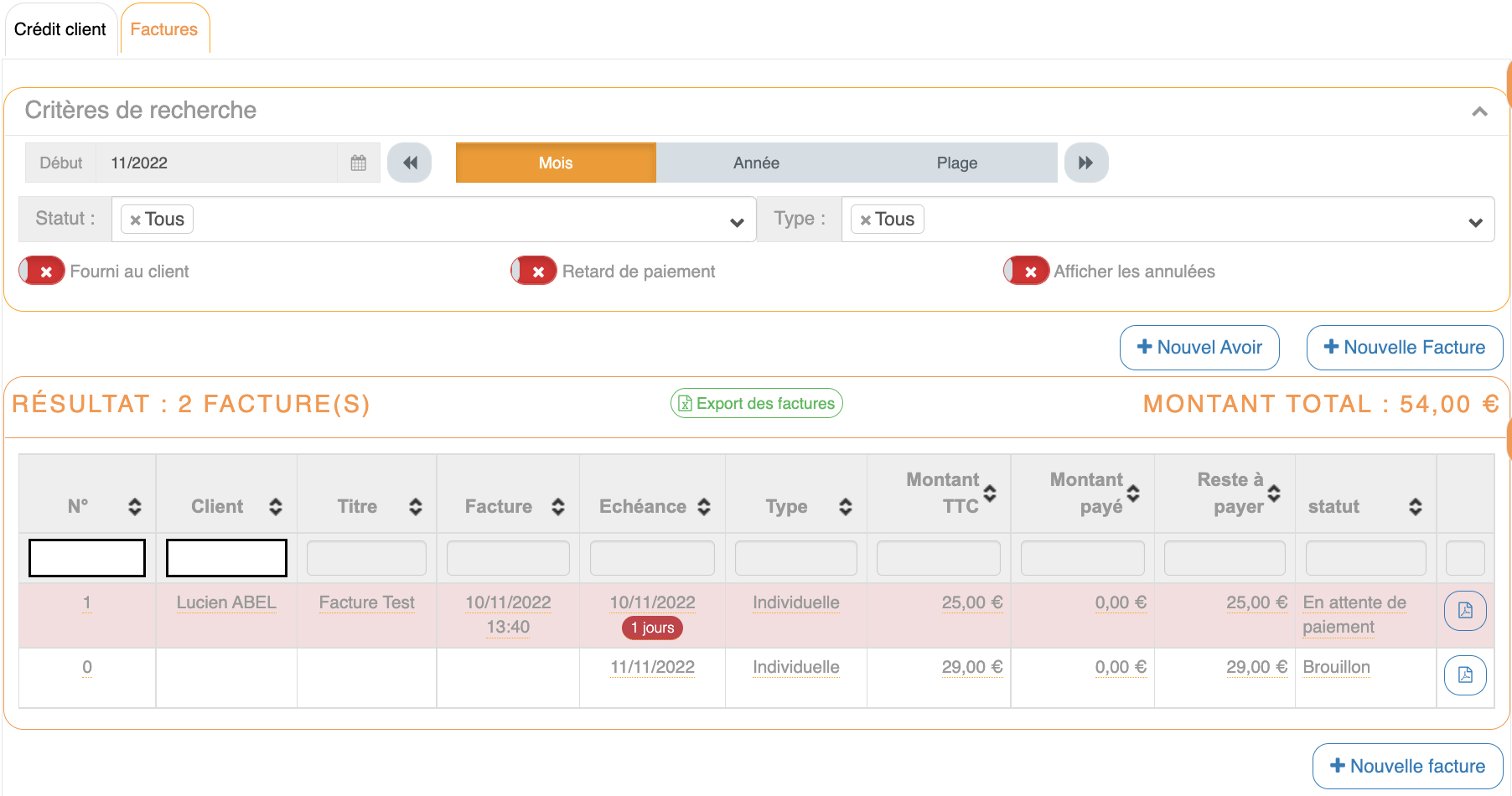The height and width of the screenshot is (796, 1512).
Task: Switch to the Crédit client tab
Action: [60, 29]
